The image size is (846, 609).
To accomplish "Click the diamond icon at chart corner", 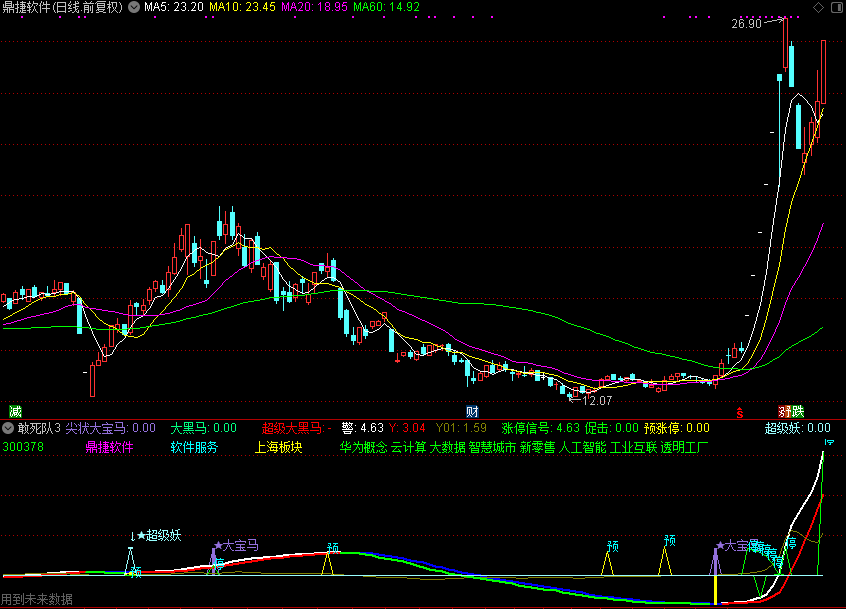I will [818, 7].
